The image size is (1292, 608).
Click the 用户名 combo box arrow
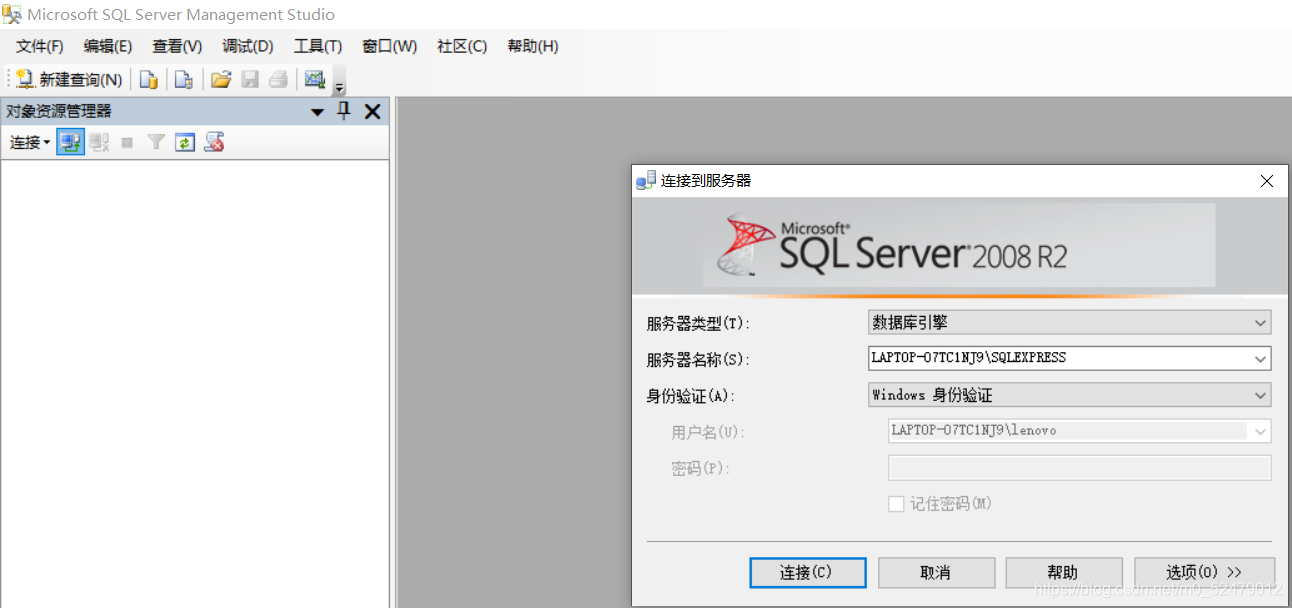1260,431
